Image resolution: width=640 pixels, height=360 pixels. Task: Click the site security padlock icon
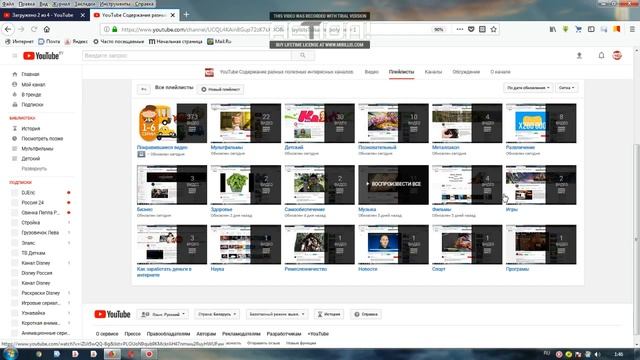(115, 29)
